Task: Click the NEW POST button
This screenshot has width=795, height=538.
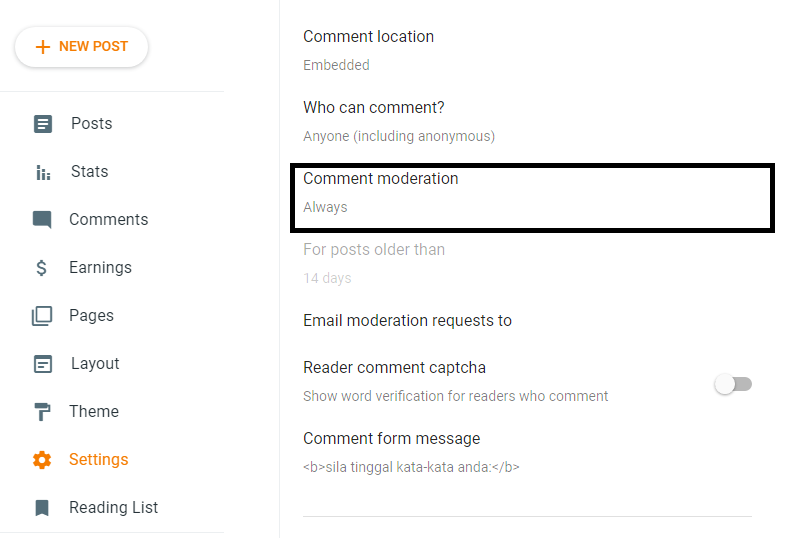Action: (82, 47)
